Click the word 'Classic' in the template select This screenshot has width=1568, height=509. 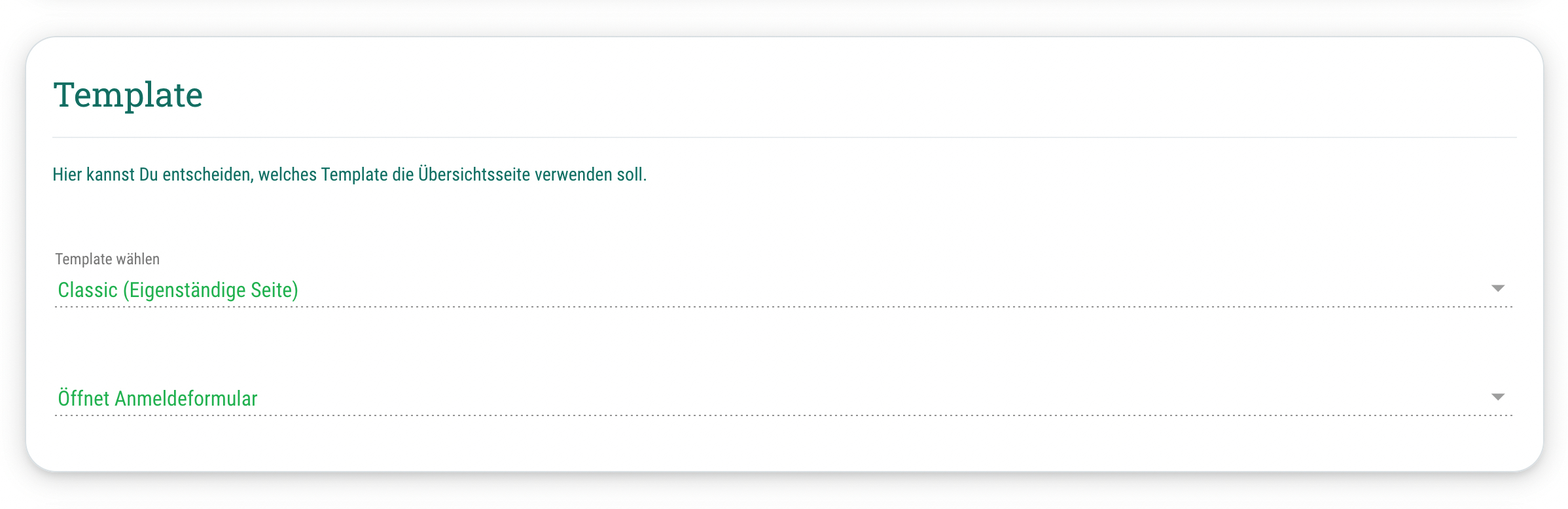pyautogui.click(x=88, y=290)
